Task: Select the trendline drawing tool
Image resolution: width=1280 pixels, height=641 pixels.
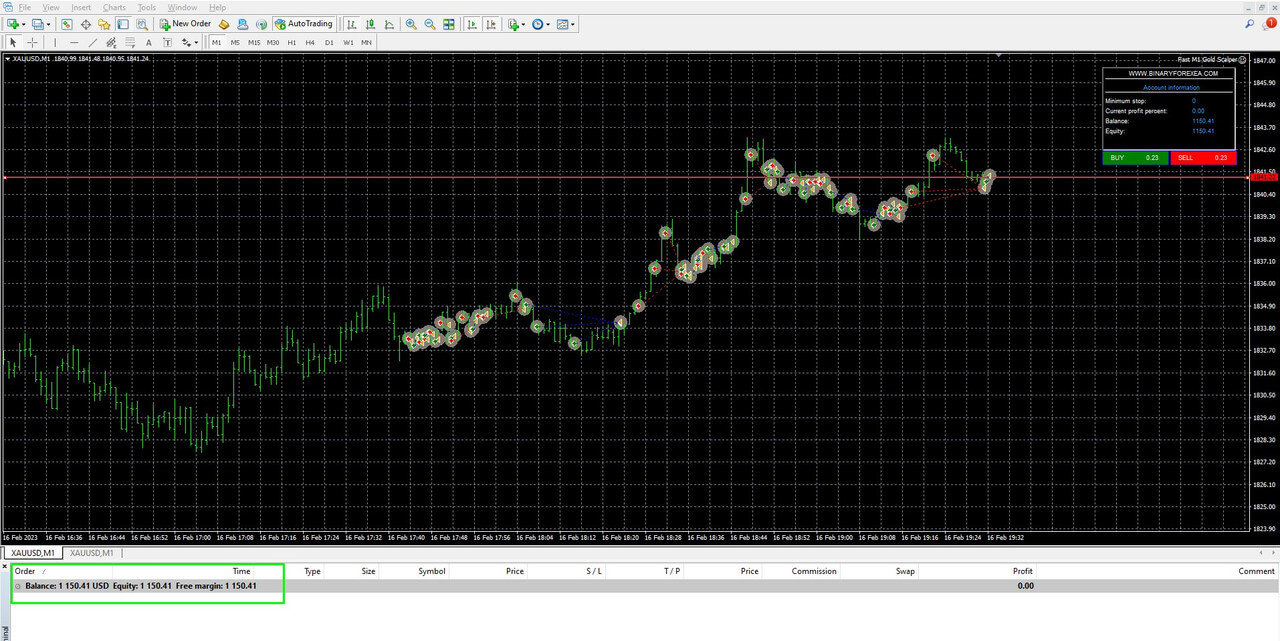Action: tap(93, 42)
